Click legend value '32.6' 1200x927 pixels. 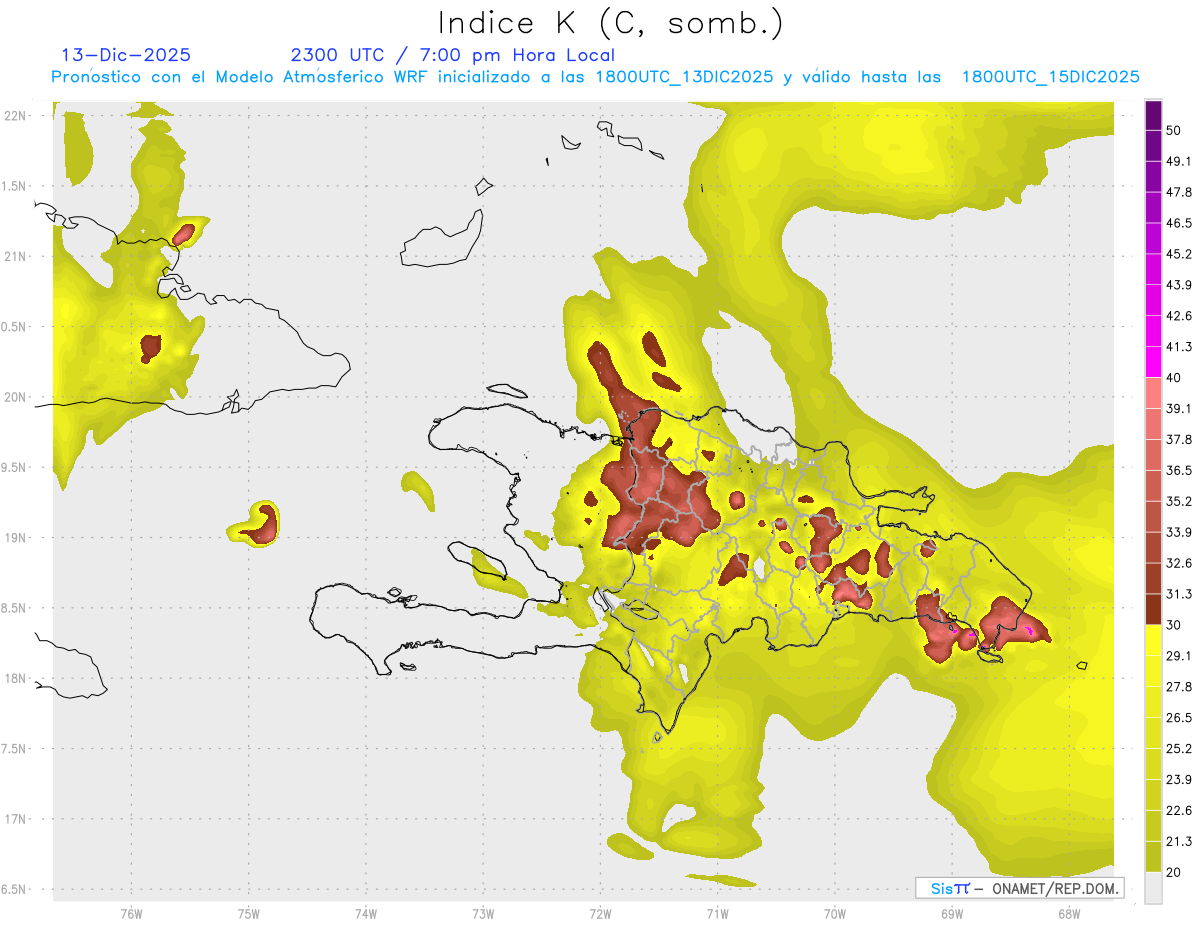coord(1178,563)
